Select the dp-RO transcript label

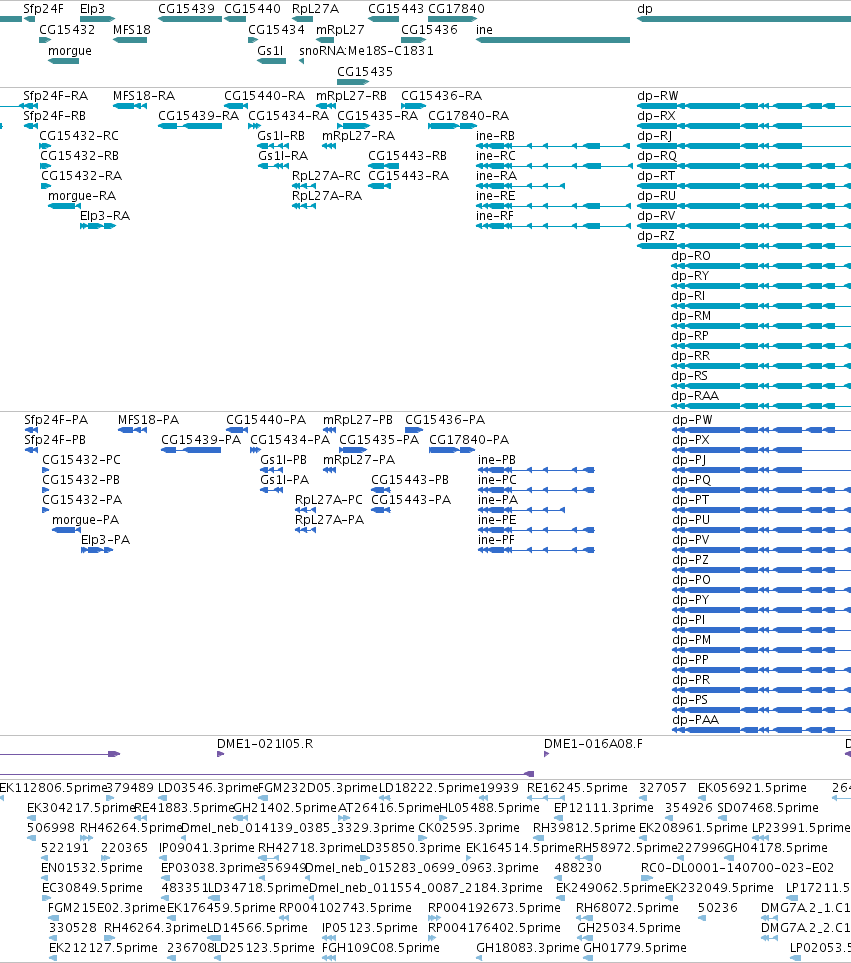tap(691, 255)
